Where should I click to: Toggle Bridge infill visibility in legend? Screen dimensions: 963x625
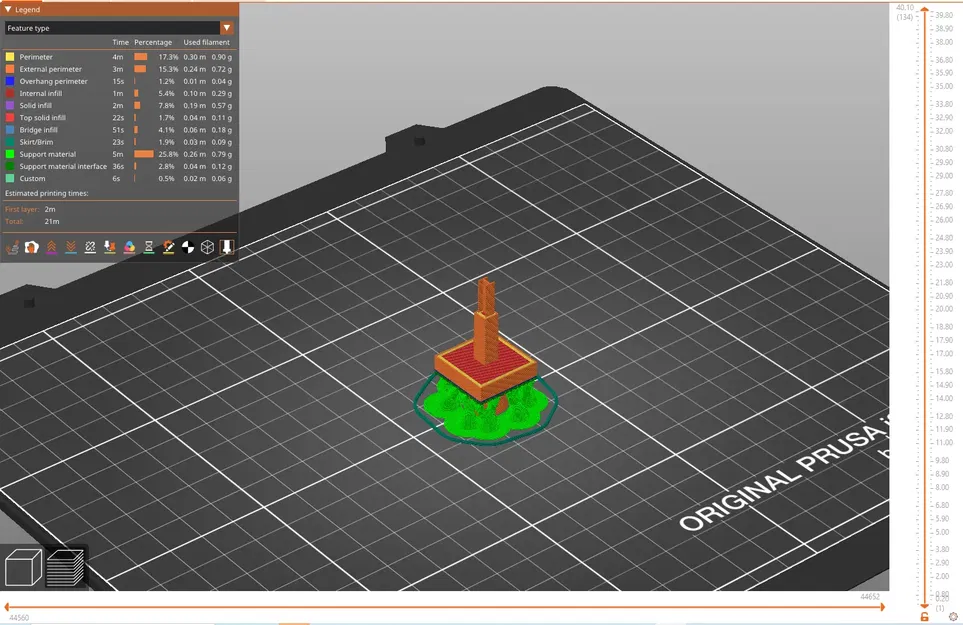[x=119, y=130]
